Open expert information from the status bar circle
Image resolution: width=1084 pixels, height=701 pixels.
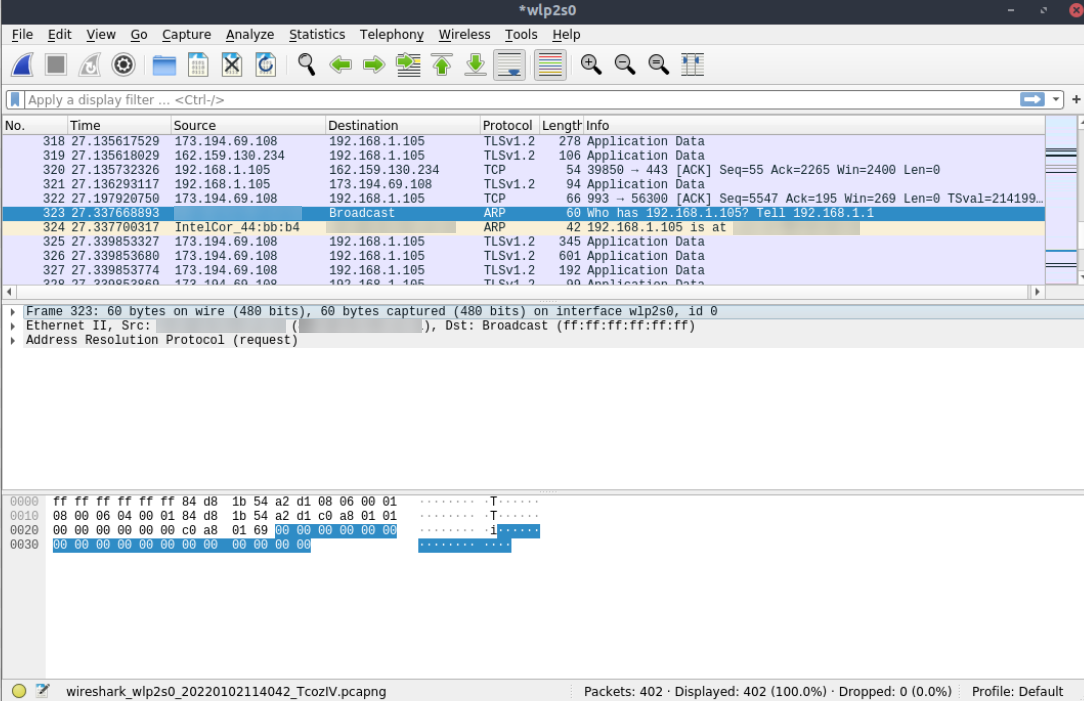tap(19, 691)
